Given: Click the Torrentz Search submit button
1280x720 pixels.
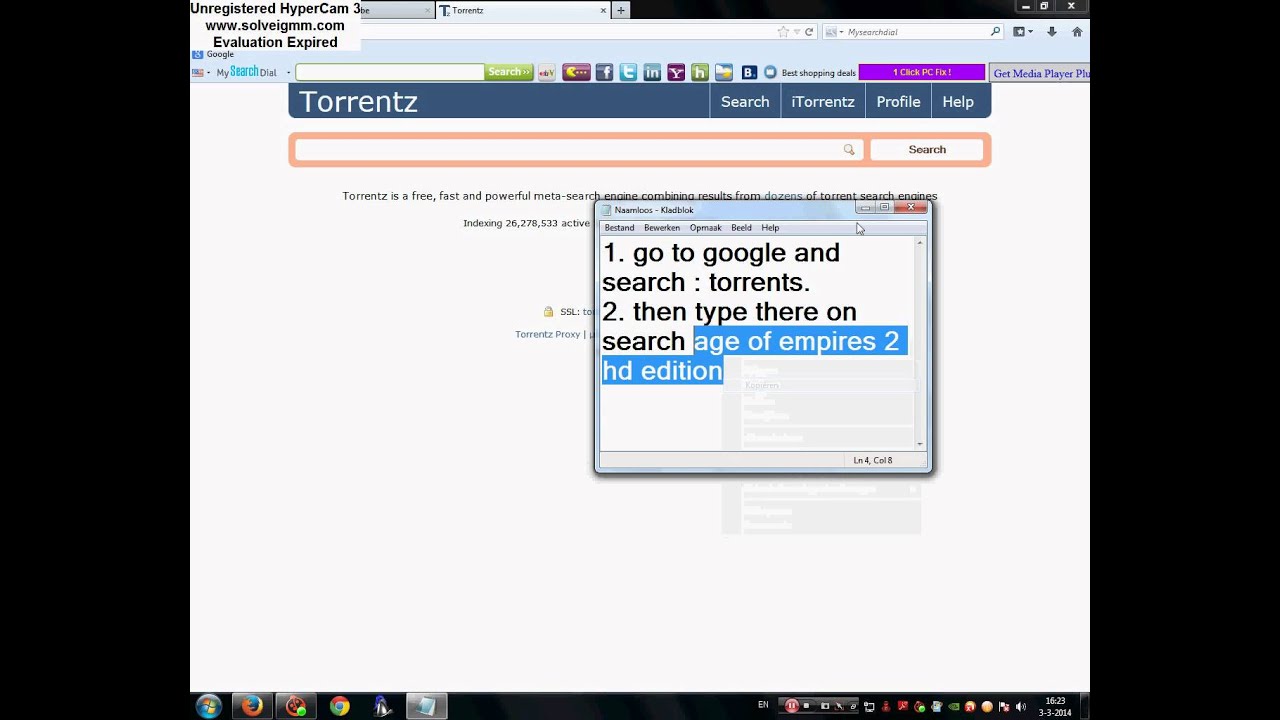Looking at the screenshot, I should tap(927, 149).
